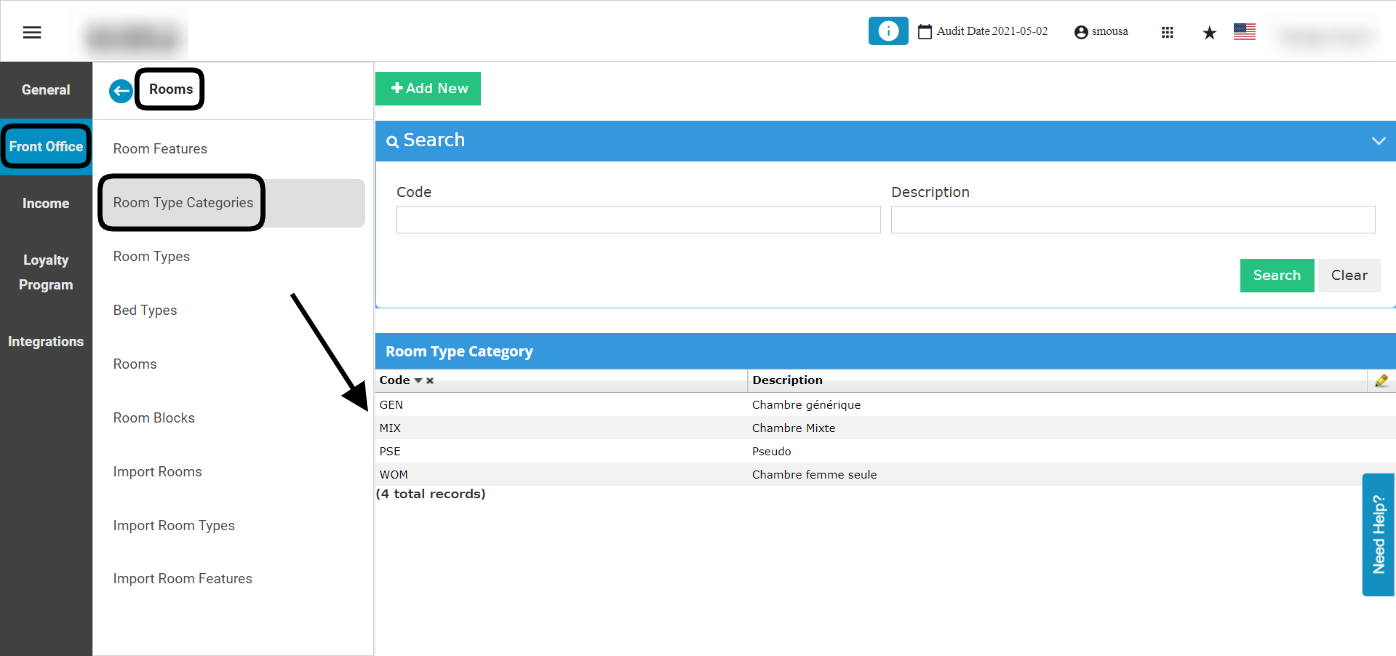This screenshot has width=1396, height=656.
Task: Open Room Blocks menu item
Action: [x=154, y=418]
